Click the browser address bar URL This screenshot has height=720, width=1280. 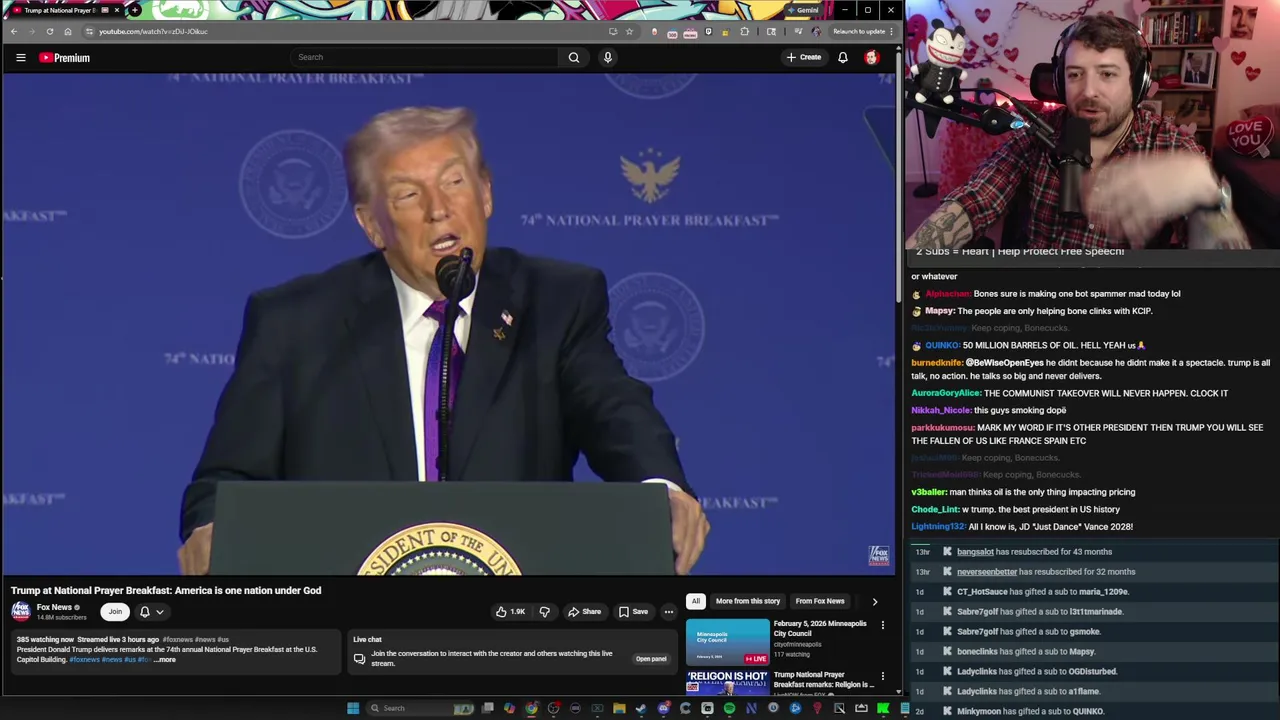153,31
